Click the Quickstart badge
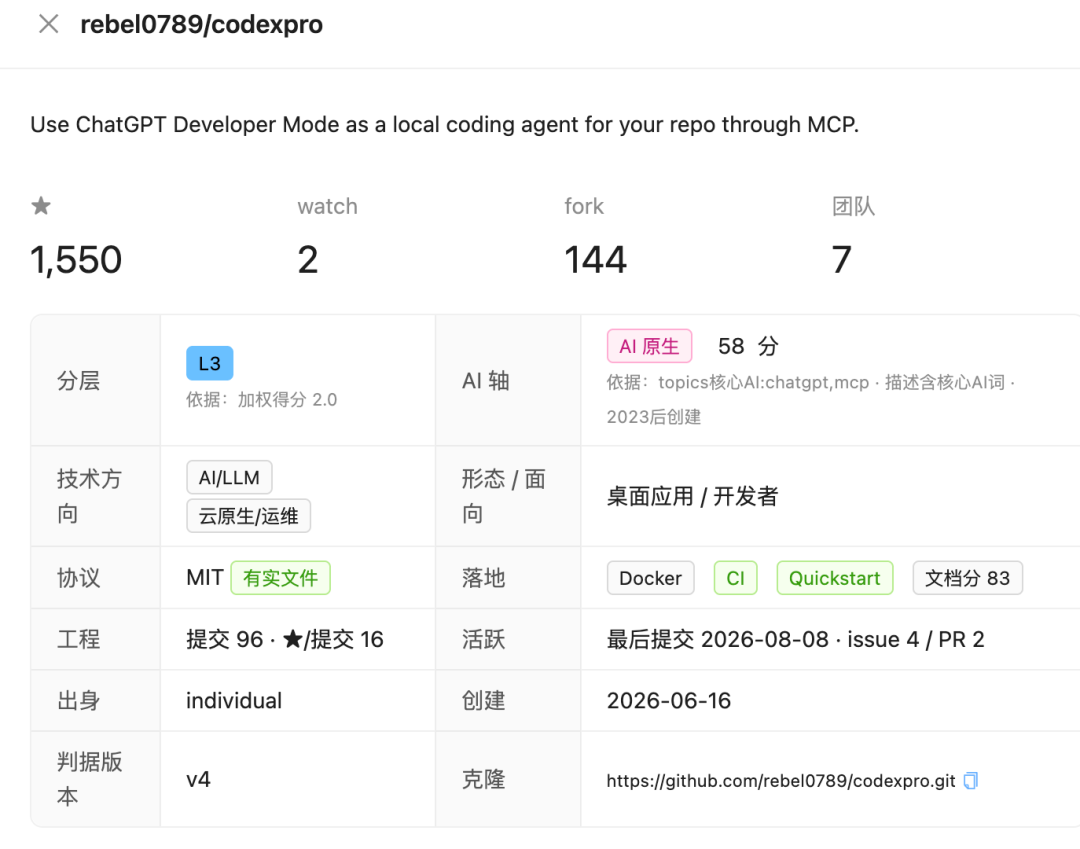This screenshot has height=849, width=1080. (835, 578)
